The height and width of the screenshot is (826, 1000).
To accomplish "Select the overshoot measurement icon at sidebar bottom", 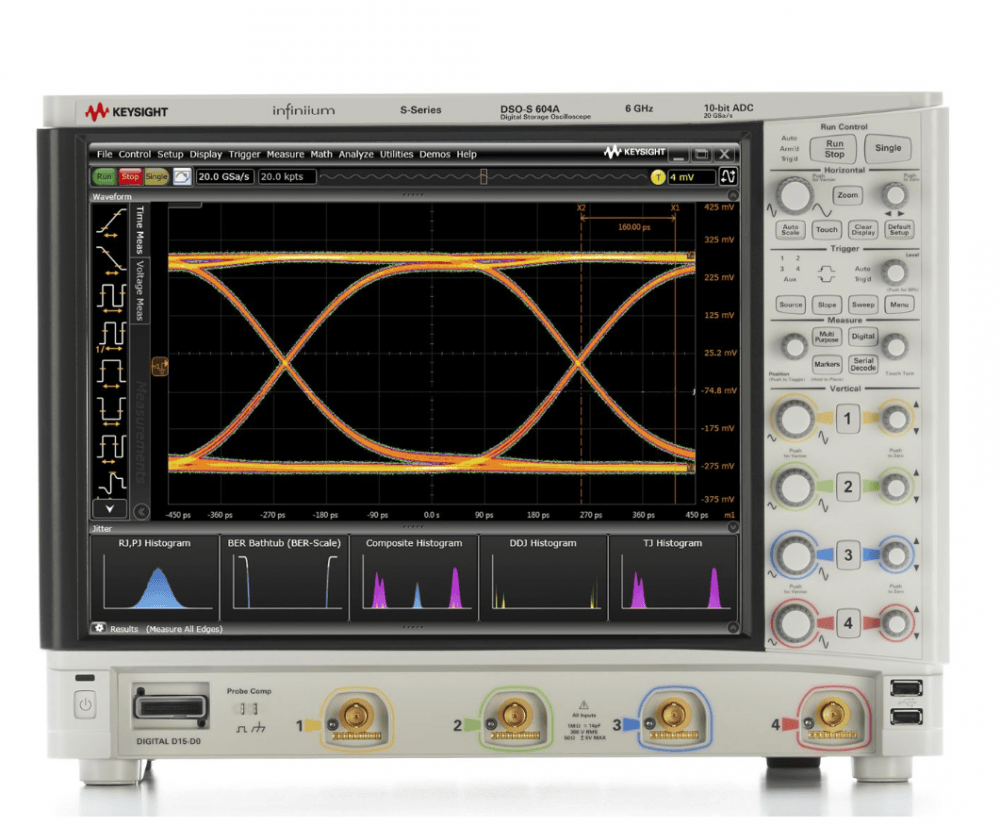I will point(111,483).
